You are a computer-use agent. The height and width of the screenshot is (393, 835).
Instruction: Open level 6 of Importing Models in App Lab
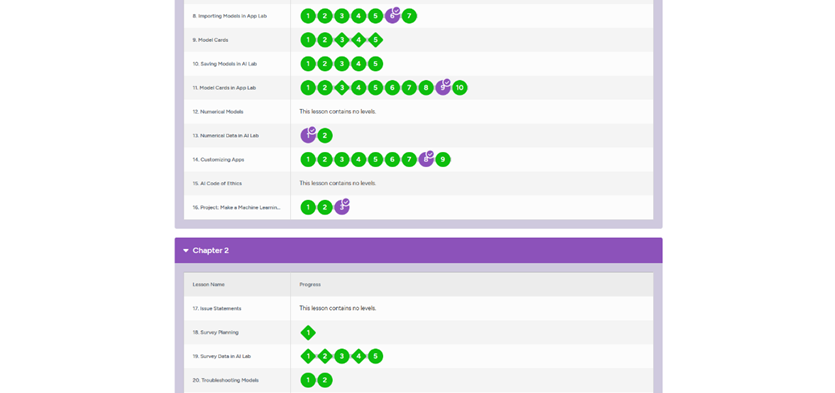[392, 16]
